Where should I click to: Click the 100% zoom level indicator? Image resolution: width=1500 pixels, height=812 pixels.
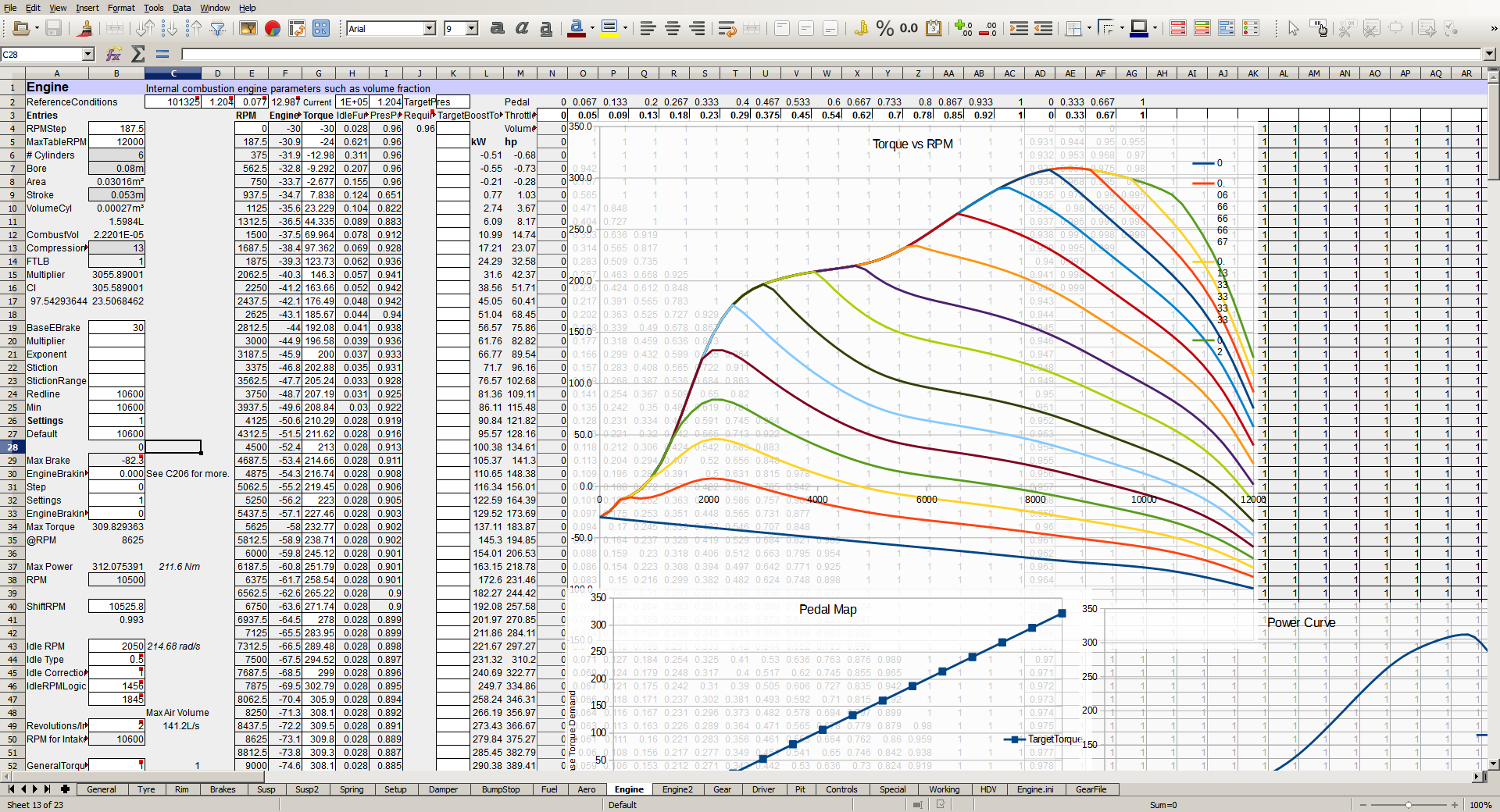(1480, 805)
